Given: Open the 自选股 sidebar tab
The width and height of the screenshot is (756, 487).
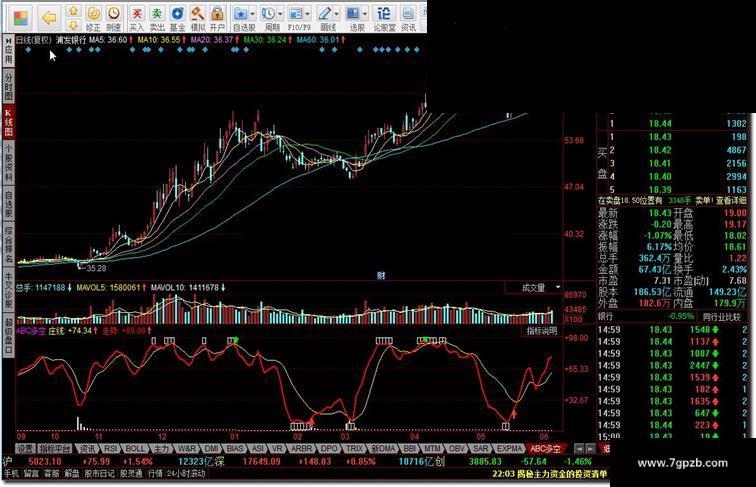Looking at the screenshot, I should pyautogui.click(x=8, y=204).
